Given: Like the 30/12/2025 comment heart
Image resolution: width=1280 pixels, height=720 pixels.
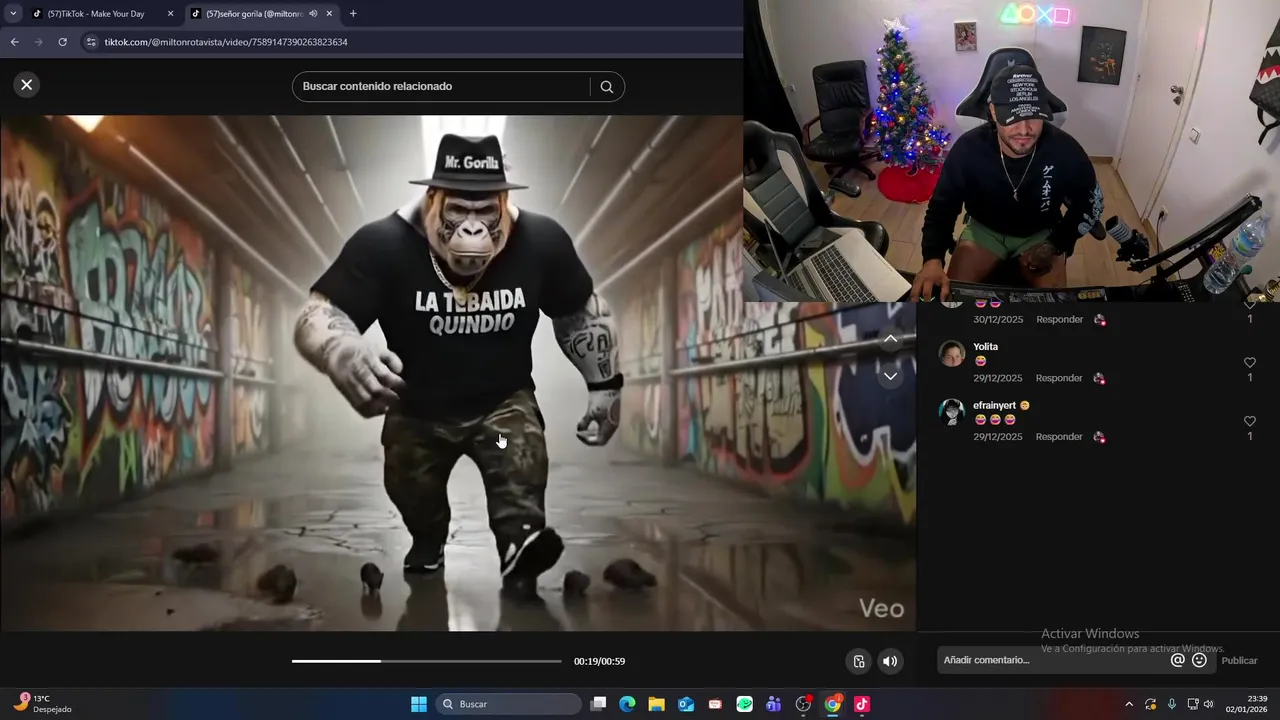Looking at the screenshot, I should click(x=1249, y=305).
